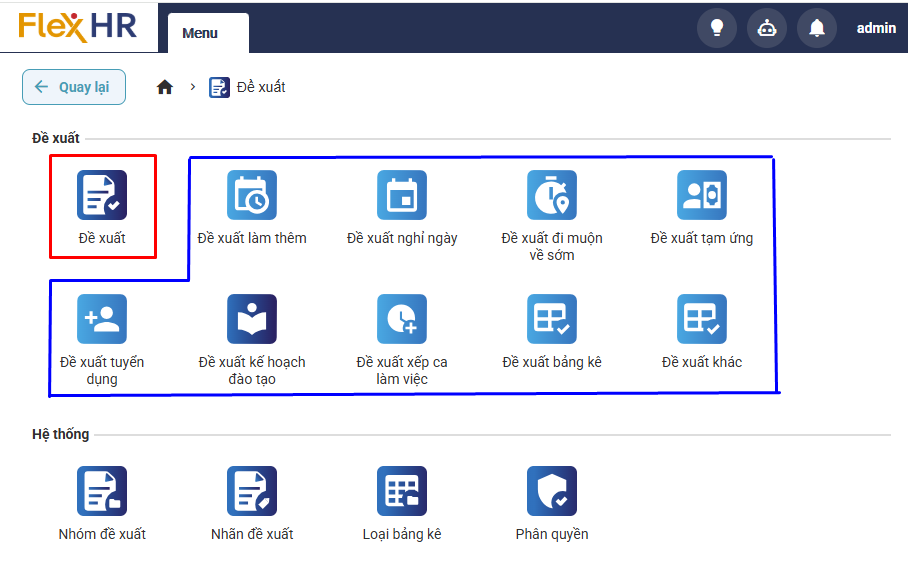Screen dimensions: 908x578
Task: Click the Quay lại back button
Action: coord(74,87)
